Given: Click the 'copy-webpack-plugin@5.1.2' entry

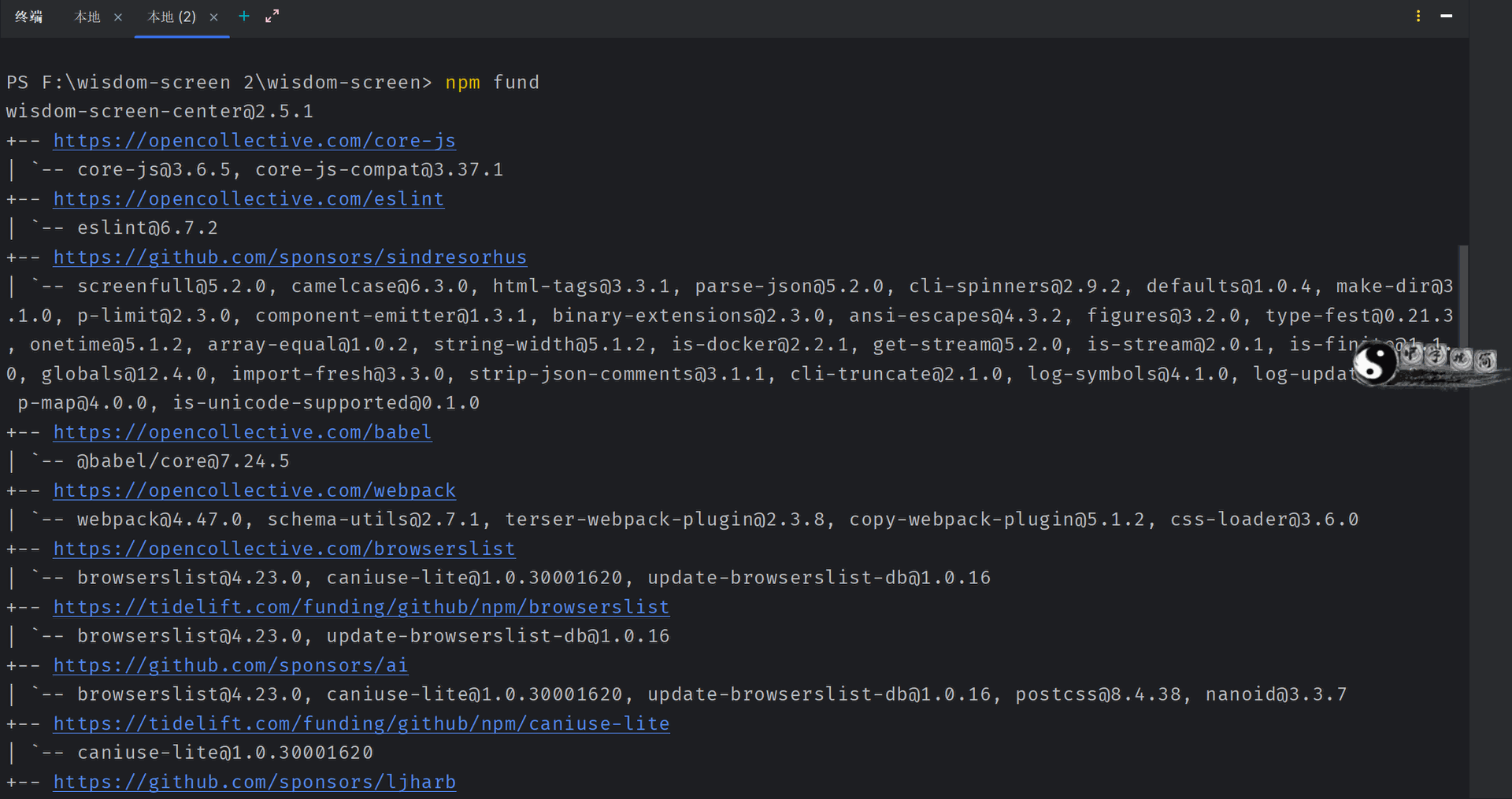Looking at the screenshot, I should pyautogui.click(x=997, y=520).
